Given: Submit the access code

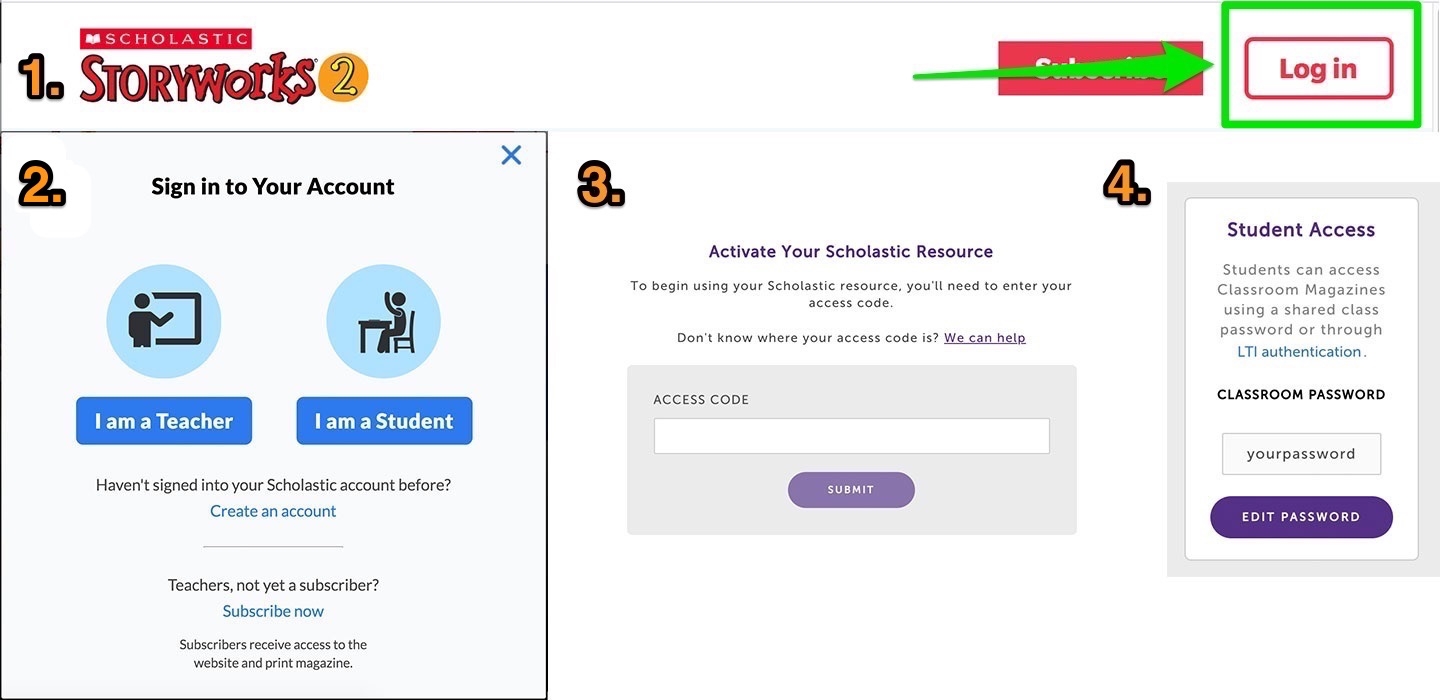Looking at the screenshot, I should click(851, 490).
